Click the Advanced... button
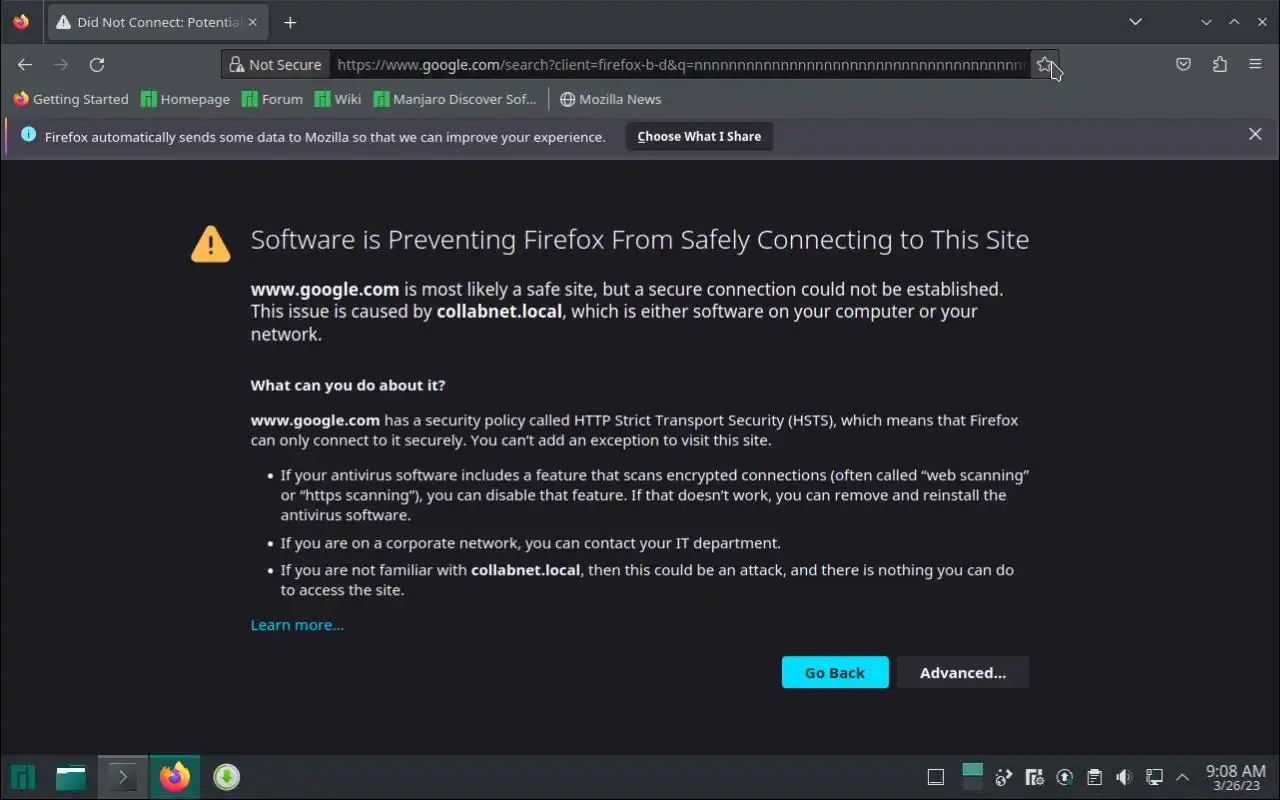 pos(963,672)
